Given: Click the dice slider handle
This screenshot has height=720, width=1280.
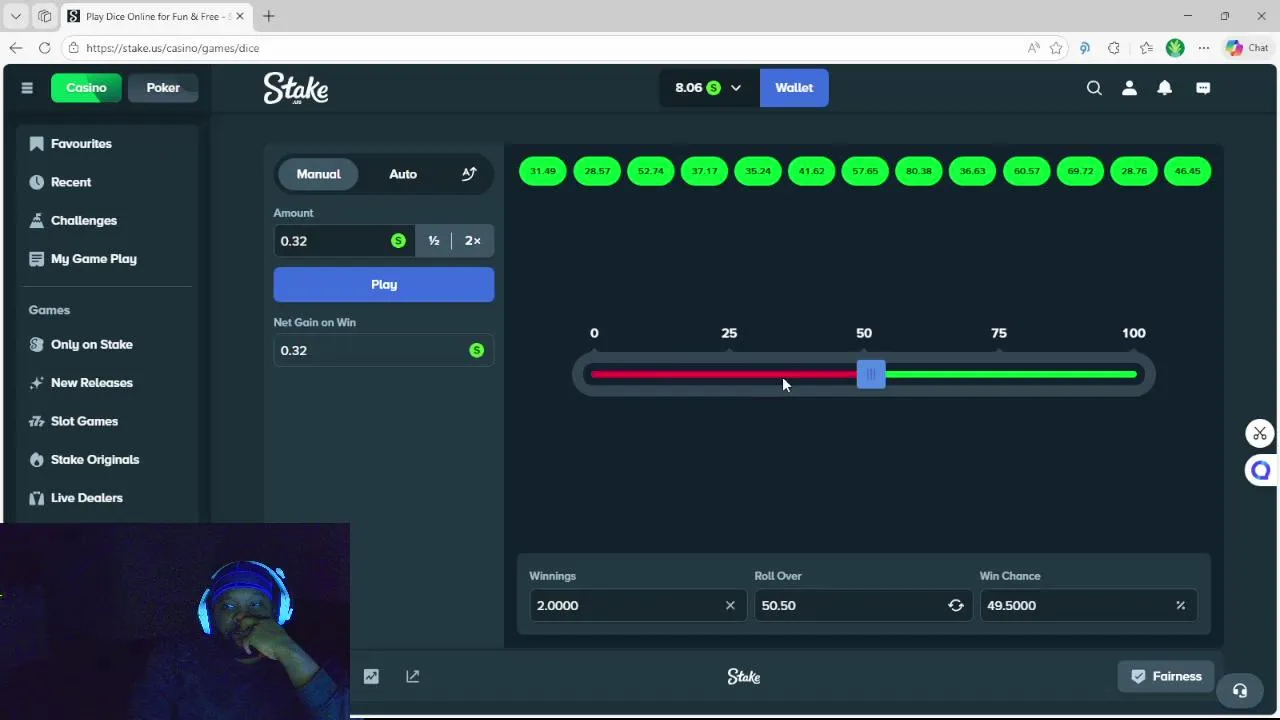Looking at the screenshot, I should point(871,375).
